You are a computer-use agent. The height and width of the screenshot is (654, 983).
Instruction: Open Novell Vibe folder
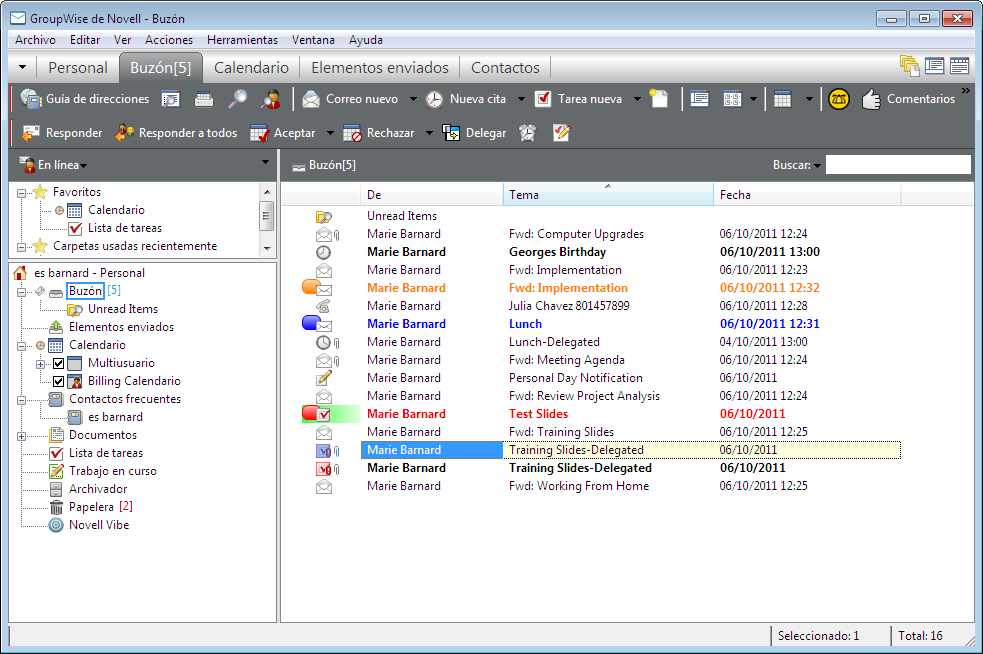pyautogui.click(x=98, y=525)
